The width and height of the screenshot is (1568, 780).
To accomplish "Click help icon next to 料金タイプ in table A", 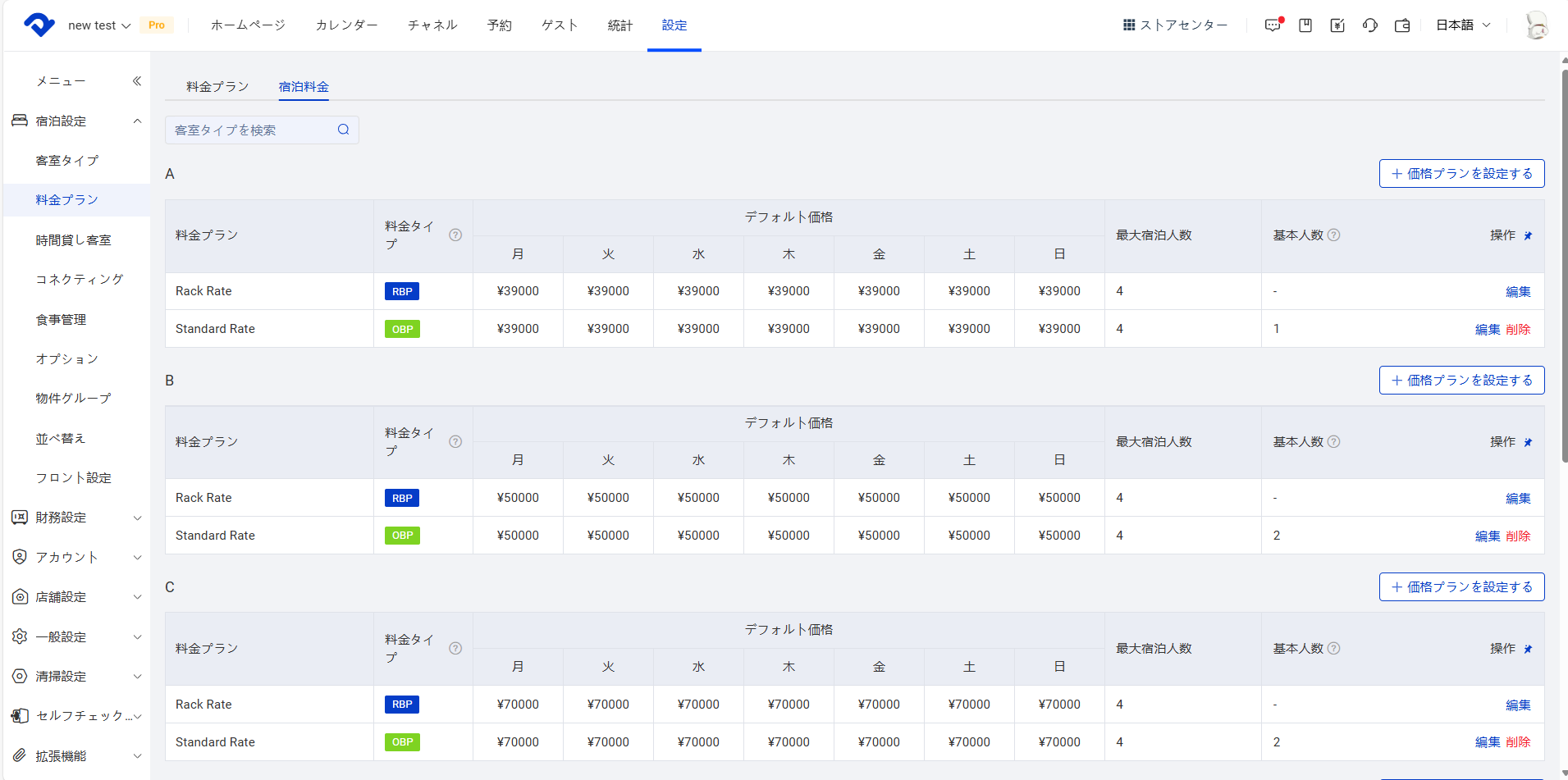I will [455, 235].
